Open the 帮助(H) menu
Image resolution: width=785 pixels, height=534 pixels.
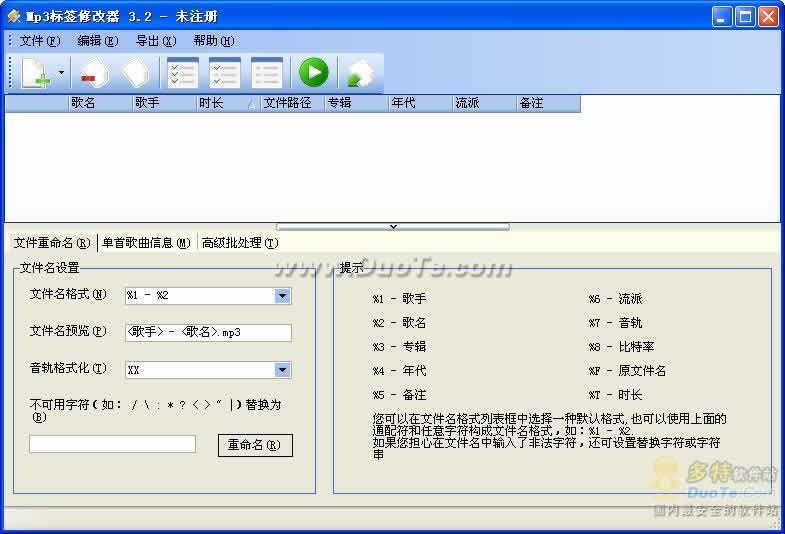[x=214, y=41]
